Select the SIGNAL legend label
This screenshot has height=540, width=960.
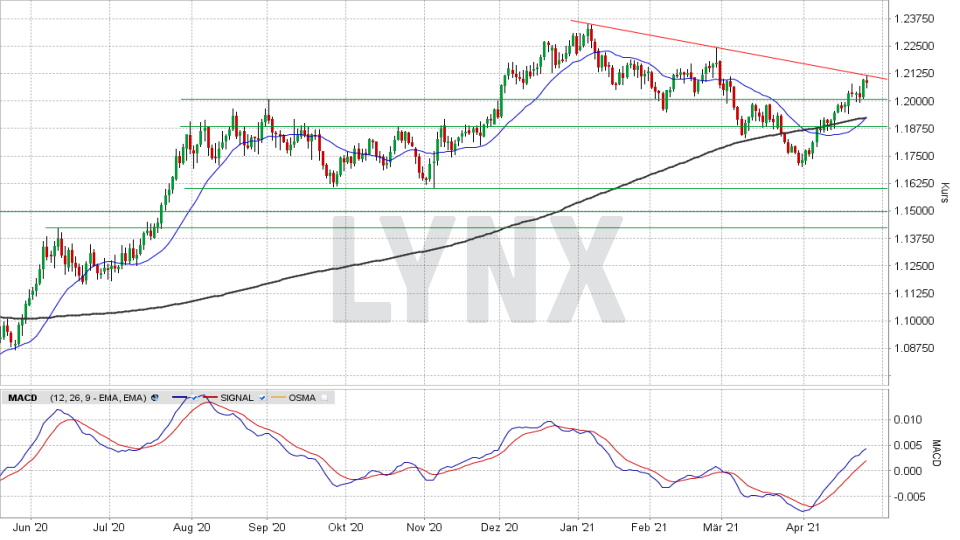pos(235,398)
